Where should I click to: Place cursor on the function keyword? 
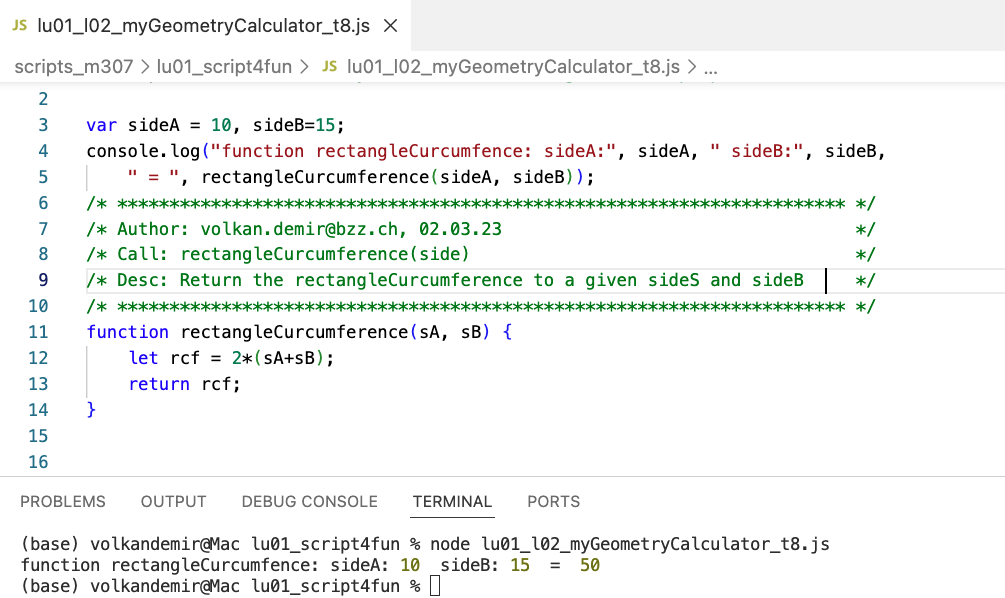tap(127, 332)
